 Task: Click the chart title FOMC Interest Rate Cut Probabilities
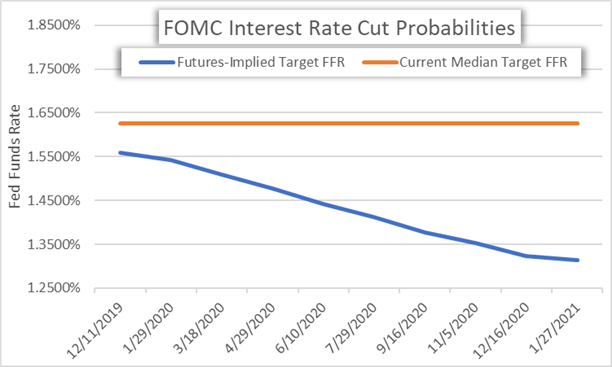(339, 28)
